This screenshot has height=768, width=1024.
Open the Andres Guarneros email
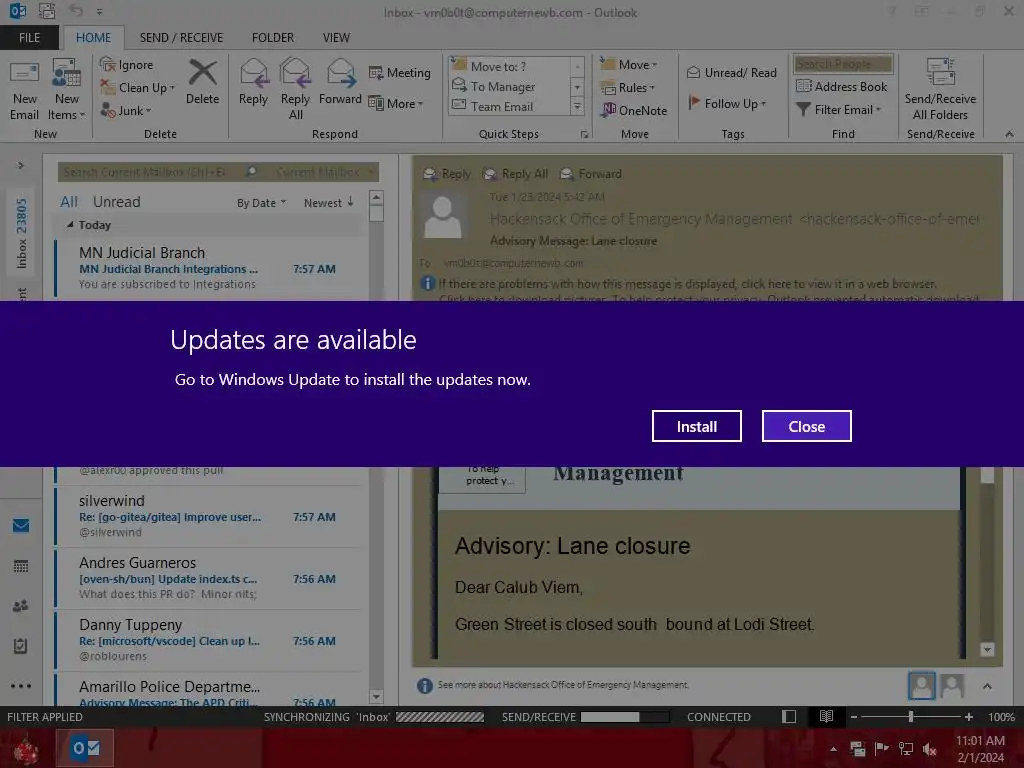(x=208, y=578)
